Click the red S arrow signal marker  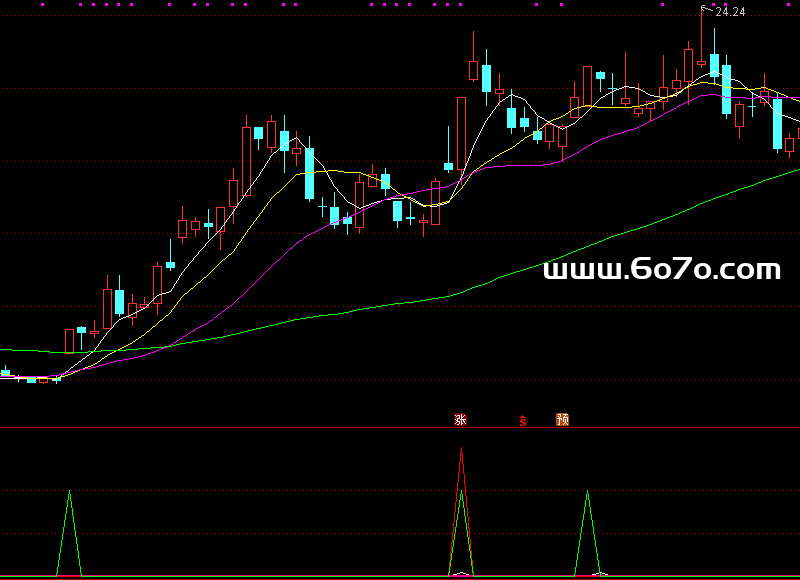[x=522, y=420]
